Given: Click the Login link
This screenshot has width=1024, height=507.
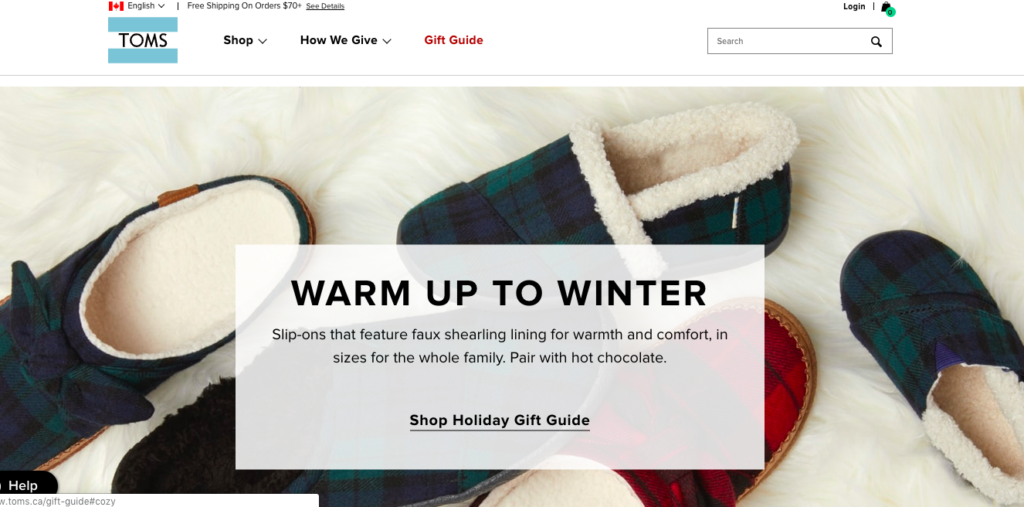Looking at the screenshot, I should click(x=854, y=7).
